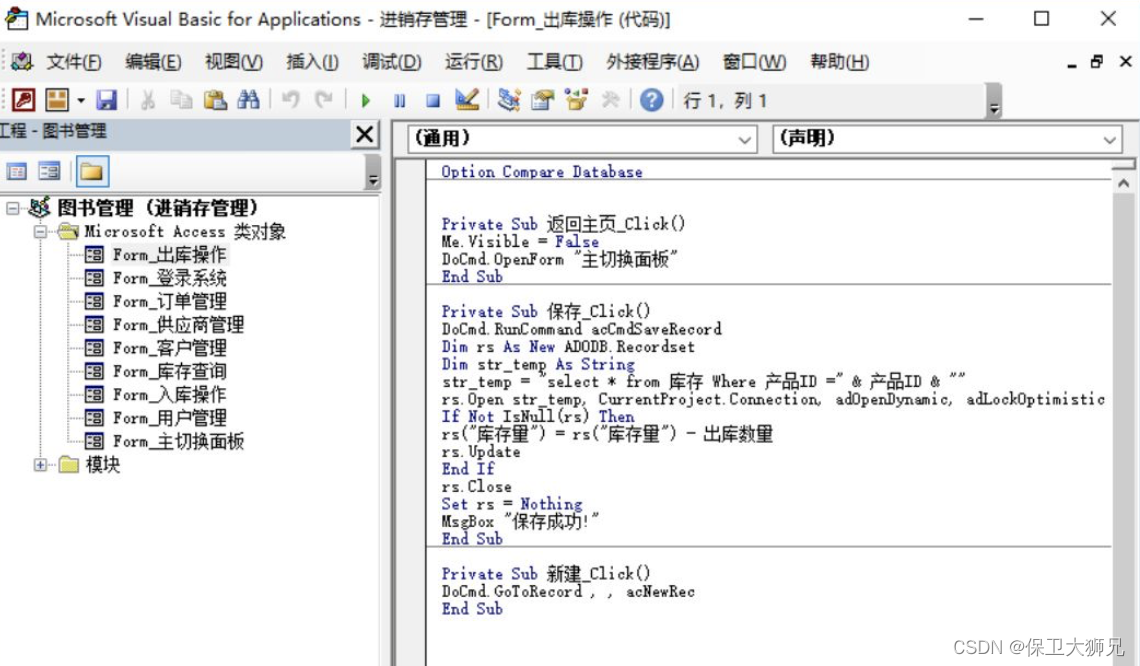The image size is (1140, 666).
Task: Open the 运行(R) menu
Action: (x=473, y=63)
